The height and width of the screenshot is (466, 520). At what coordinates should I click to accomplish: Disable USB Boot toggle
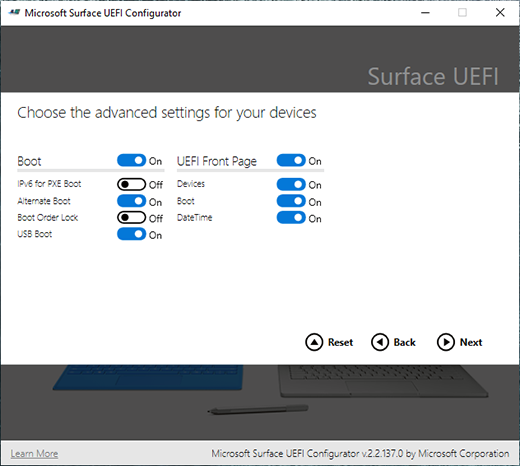[x=131, y=234]
